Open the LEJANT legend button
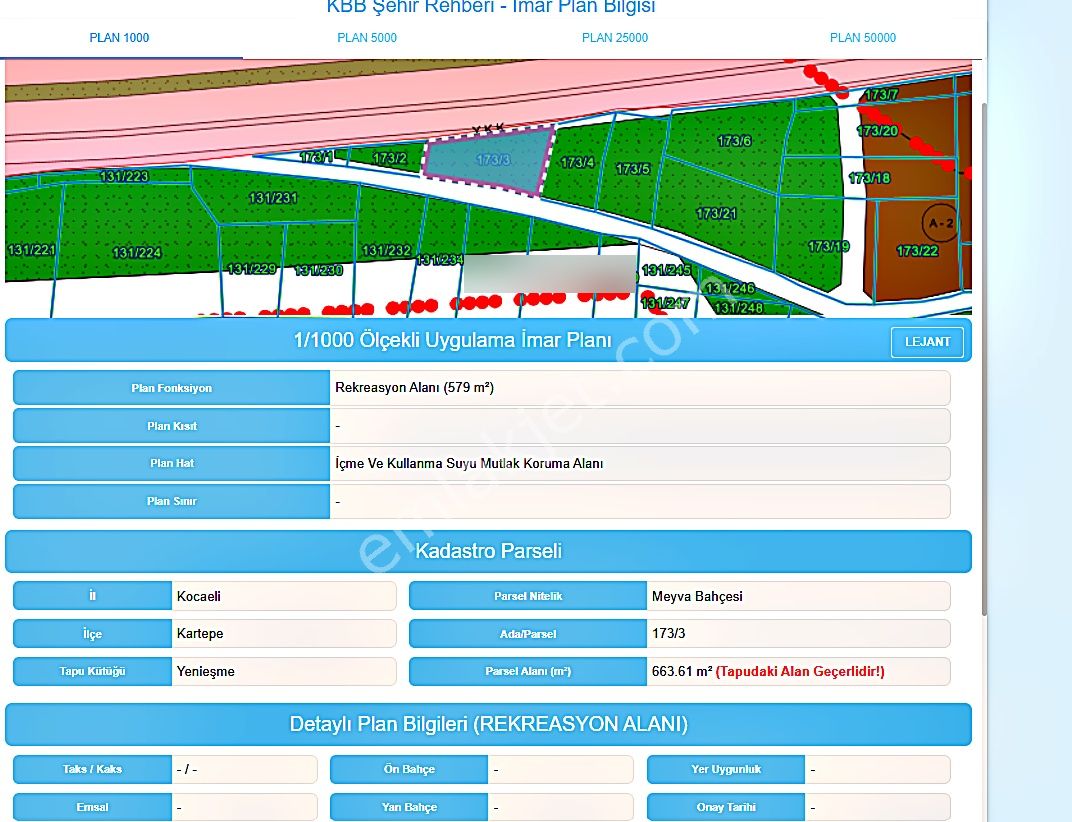 click(927, 342)
